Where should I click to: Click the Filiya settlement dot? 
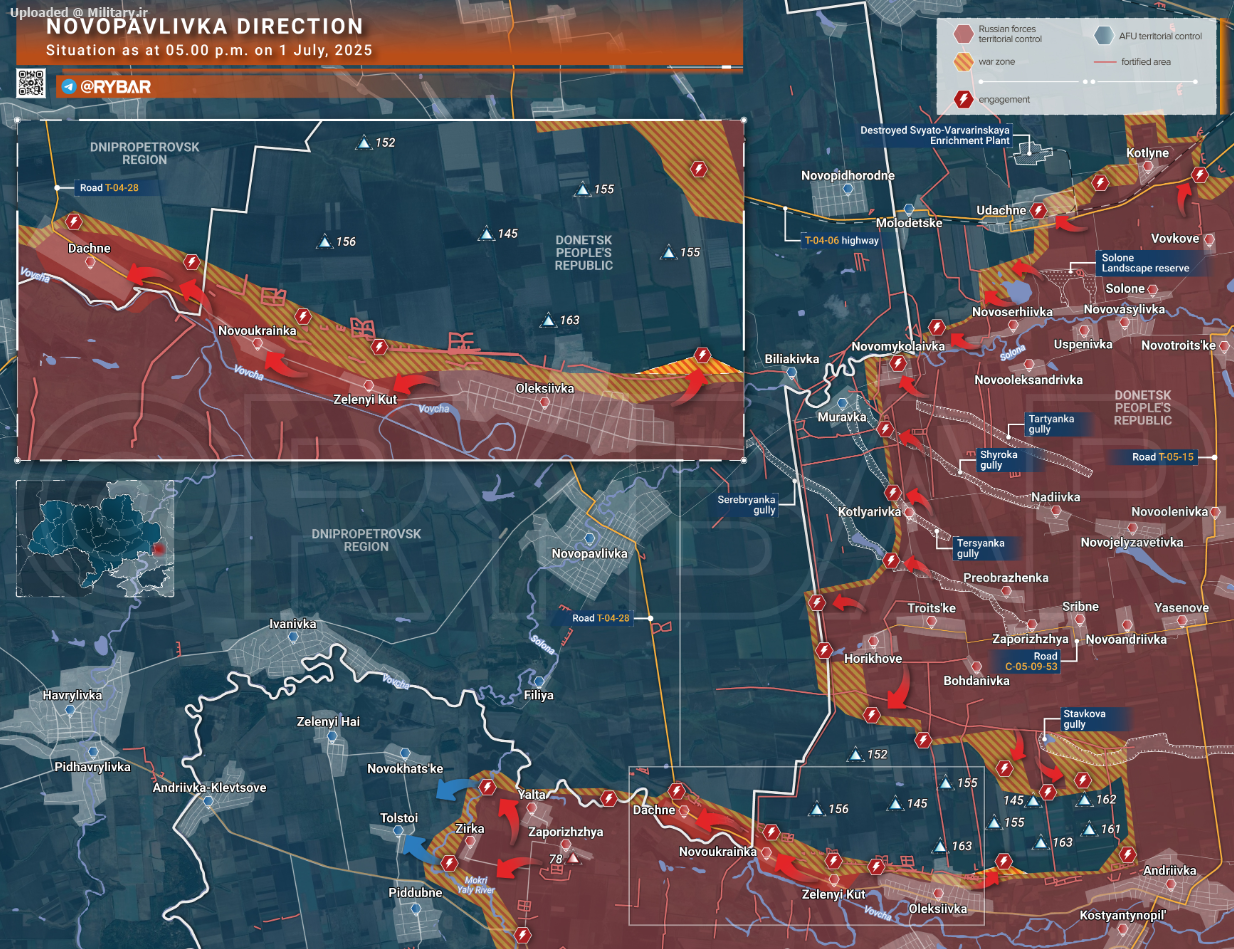(539, 681)
